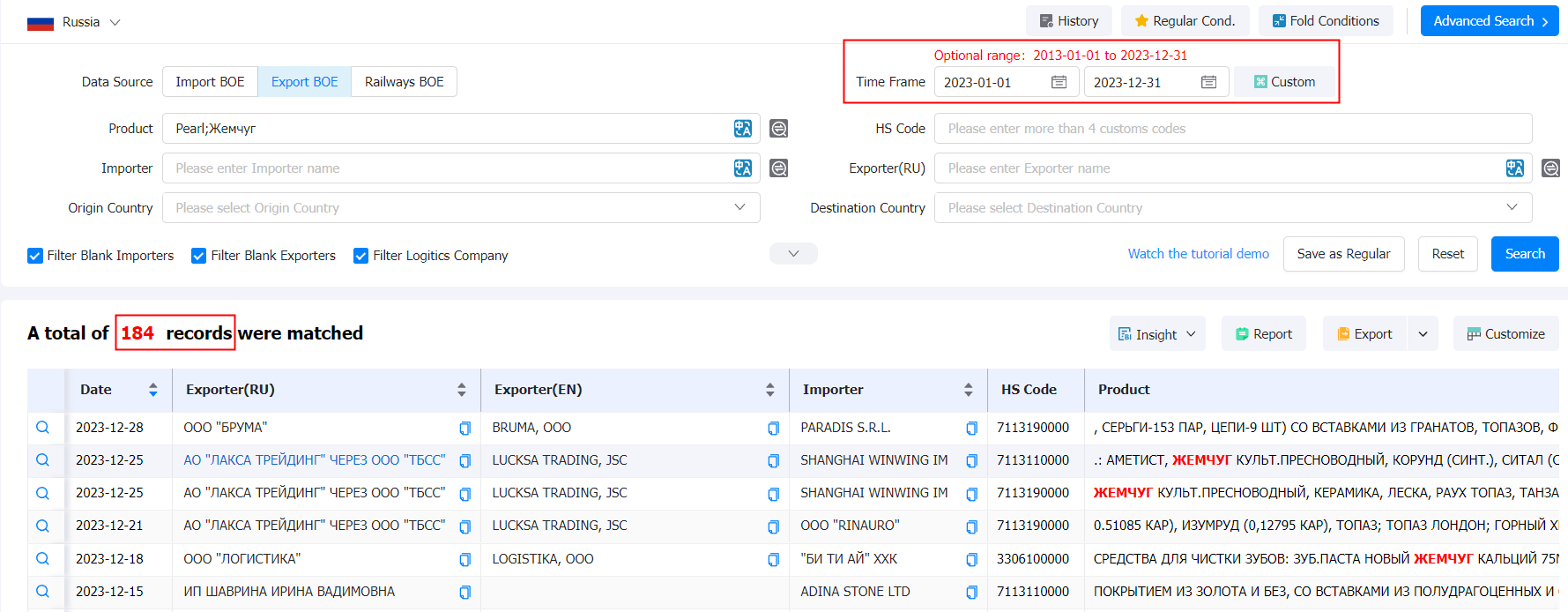Toggle the Filter Logitics Company checkbox
The image size is (1568, 612).
(x=360, y=256)
